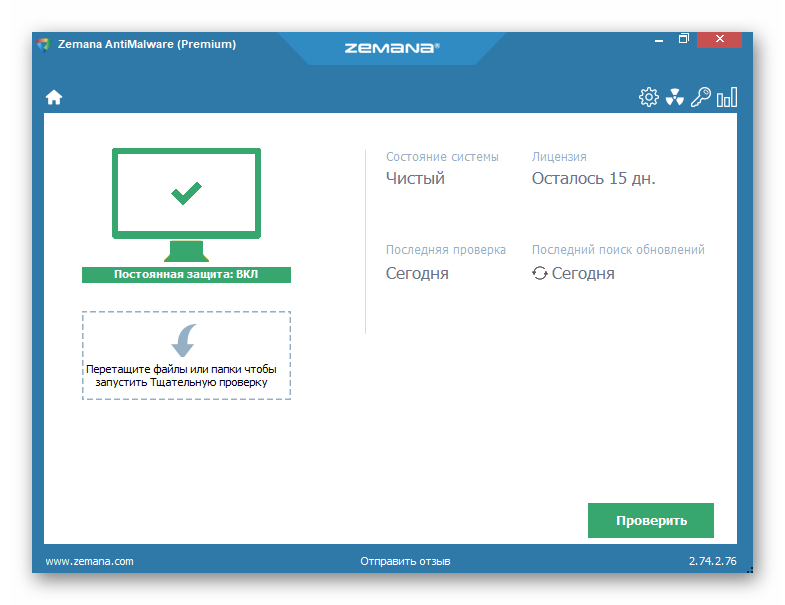Open settings via the gear icon

648,97
